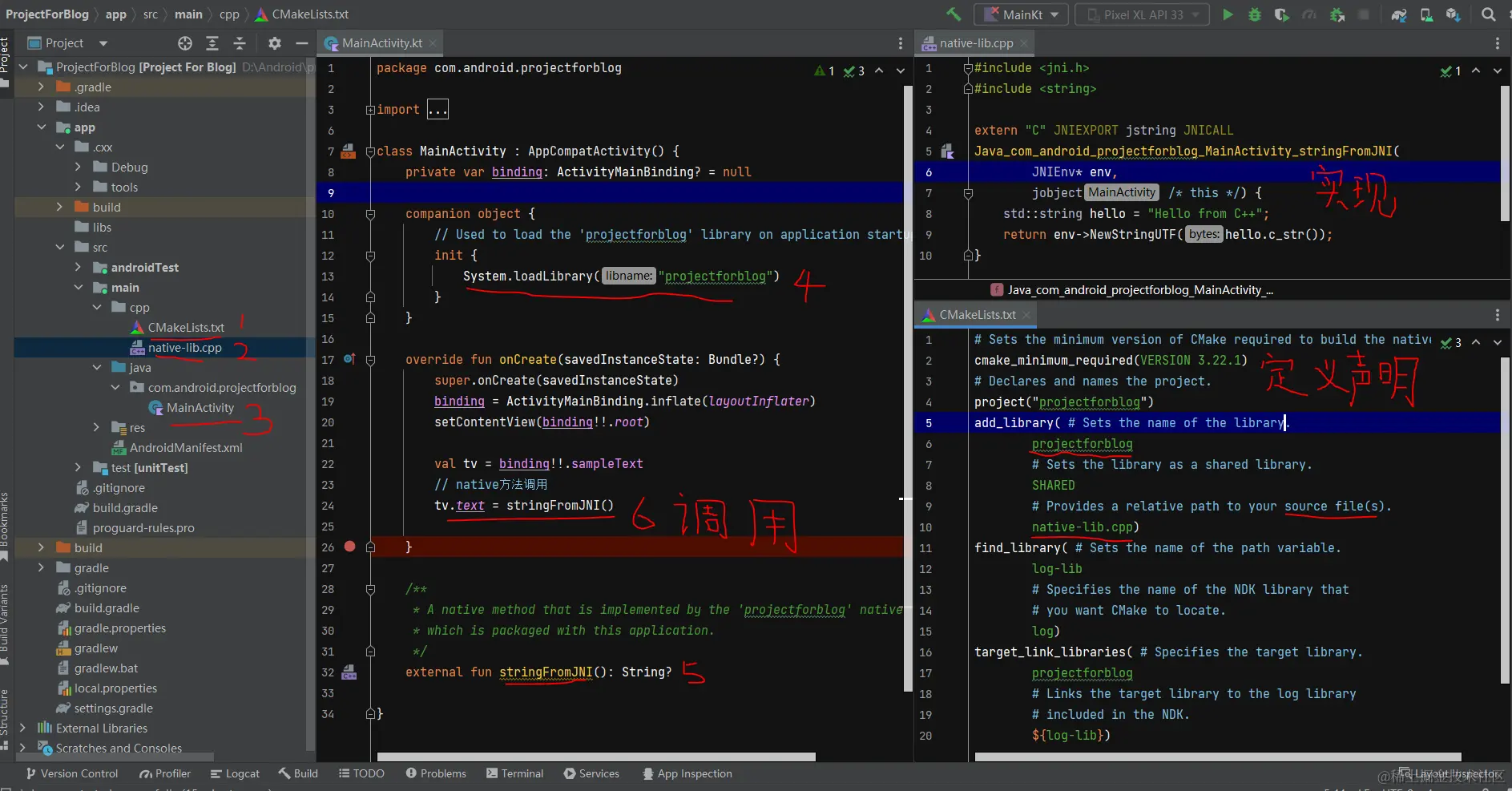Viewport: 1512px width, 791px height.
Task: Click the Make Project hammer icon
Action: coord(954,14)
